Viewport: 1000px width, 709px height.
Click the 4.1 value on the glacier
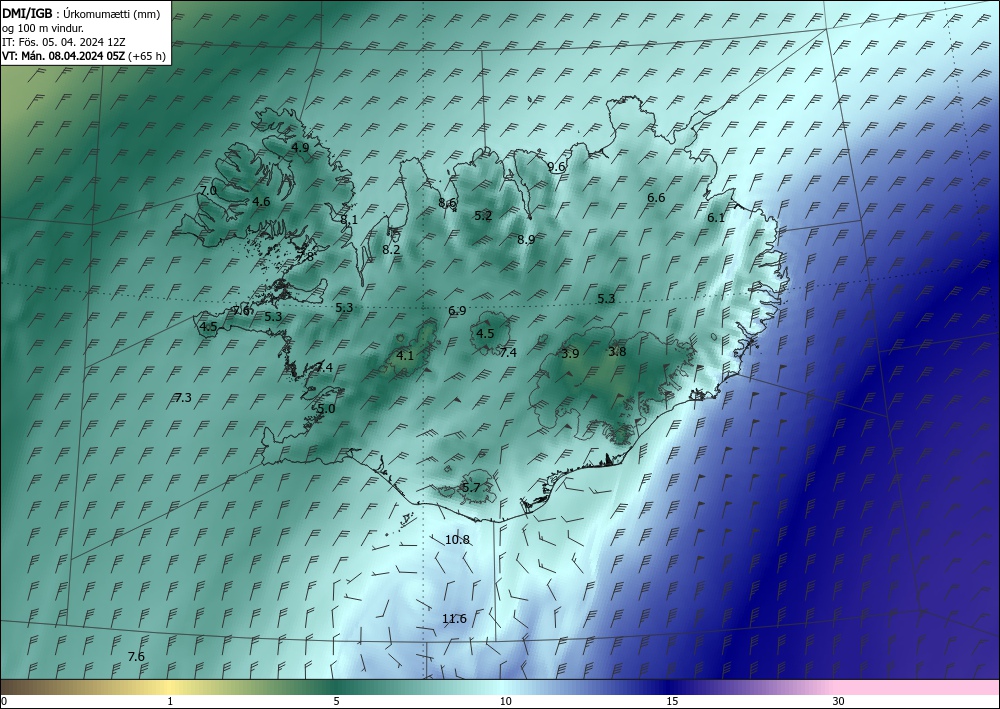coord(405,356)
